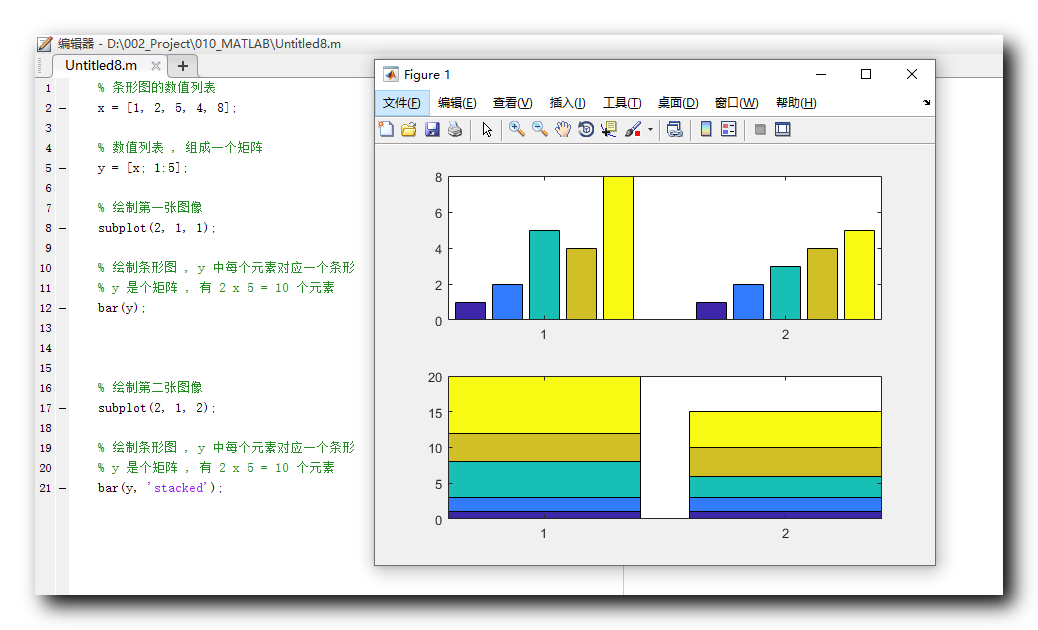Activate the Zoom In magnifier tool
Viewport: 1038px width, 630px height.
(x=517, y=129)
